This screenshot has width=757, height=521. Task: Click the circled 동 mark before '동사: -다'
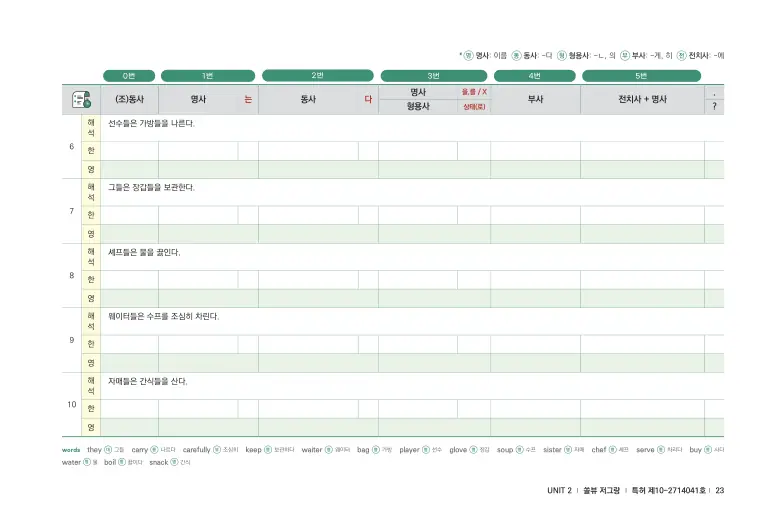coord(516,56)
